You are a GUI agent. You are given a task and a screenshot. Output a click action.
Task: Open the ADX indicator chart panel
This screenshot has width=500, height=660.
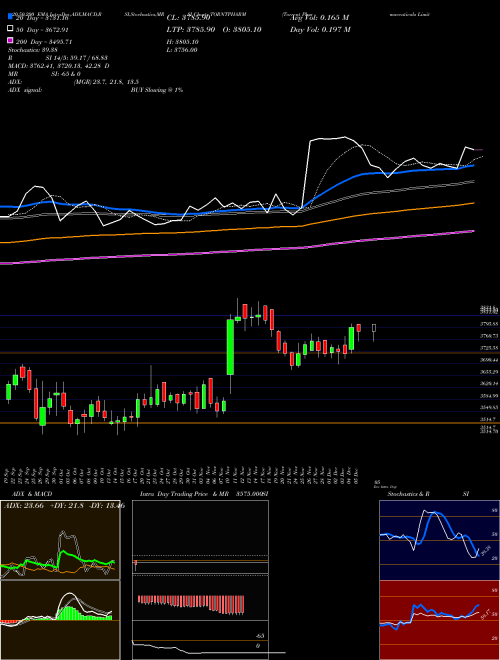coord(60,540)
